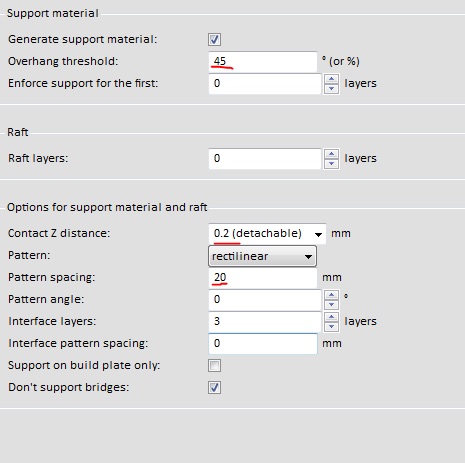Decrease the Interface layers count
Image resolution: width=465 pixels, height=463 pixels.
(331, 326)
